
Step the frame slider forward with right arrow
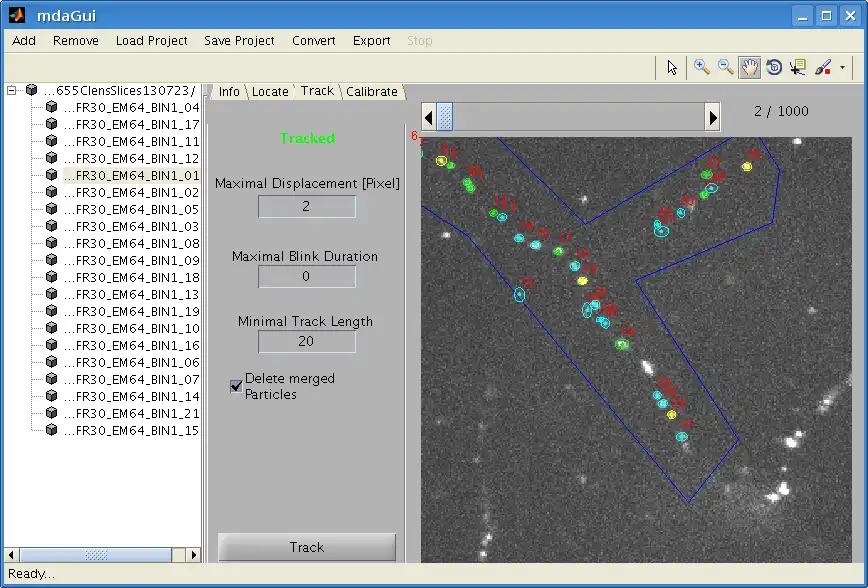[x=713, y=118]
